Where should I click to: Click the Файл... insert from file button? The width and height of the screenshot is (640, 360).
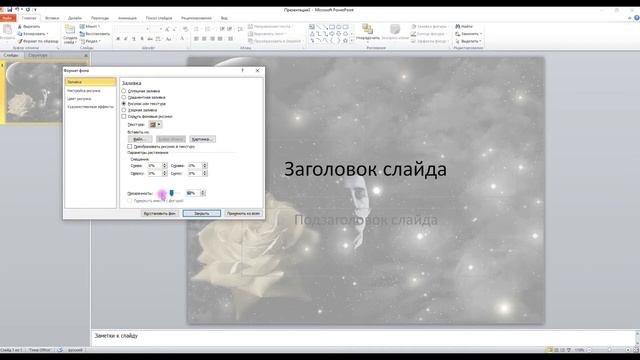pyautogui.click(x=140, y=139)
